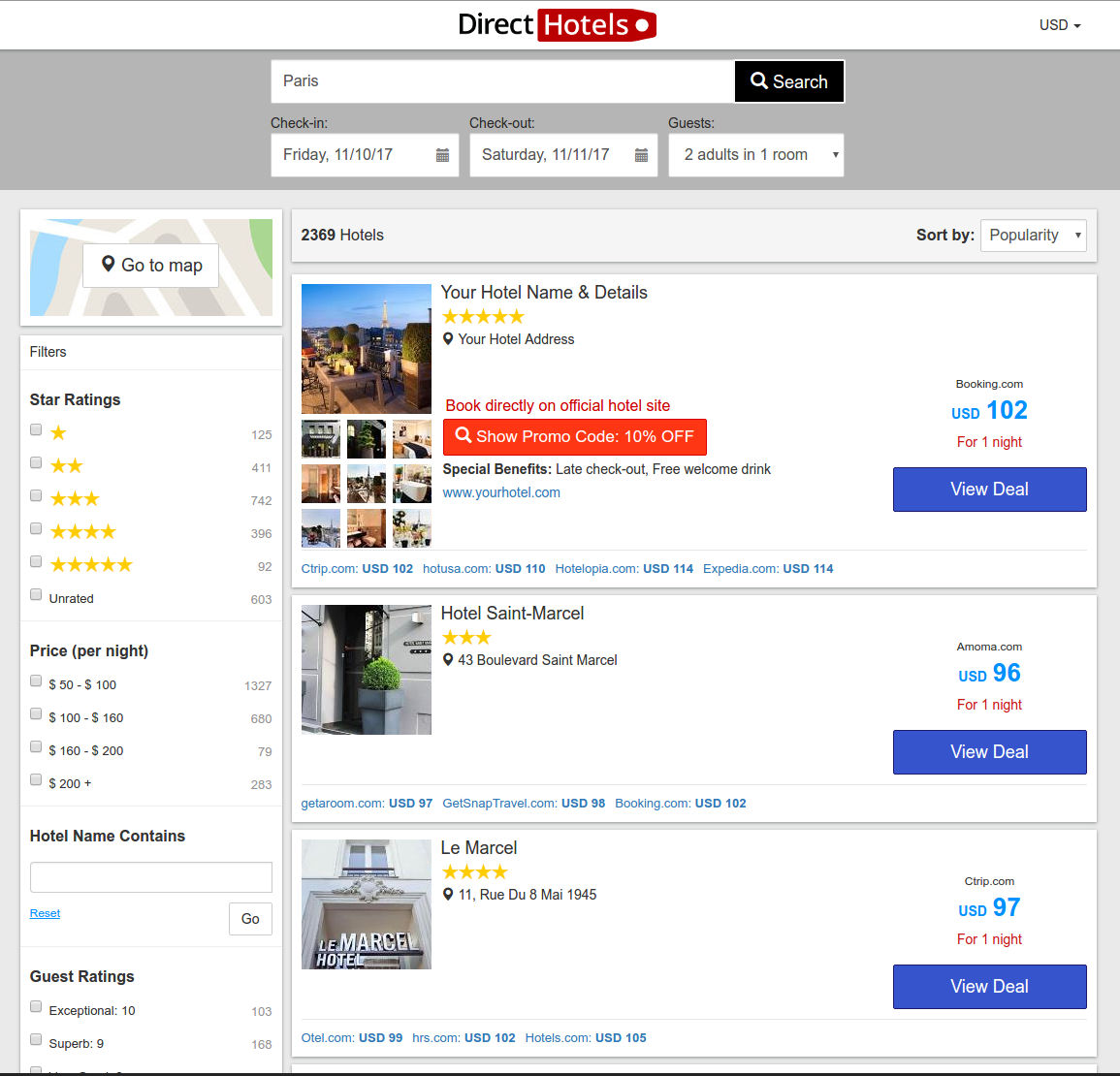
Task: Open the USD currency dropdown
Action: 1060,25
